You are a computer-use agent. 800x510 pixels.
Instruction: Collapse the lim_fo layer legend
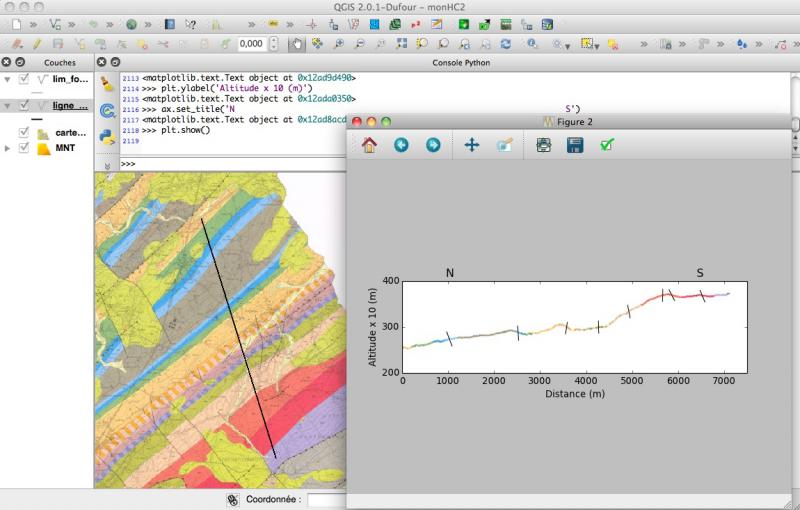8,79
